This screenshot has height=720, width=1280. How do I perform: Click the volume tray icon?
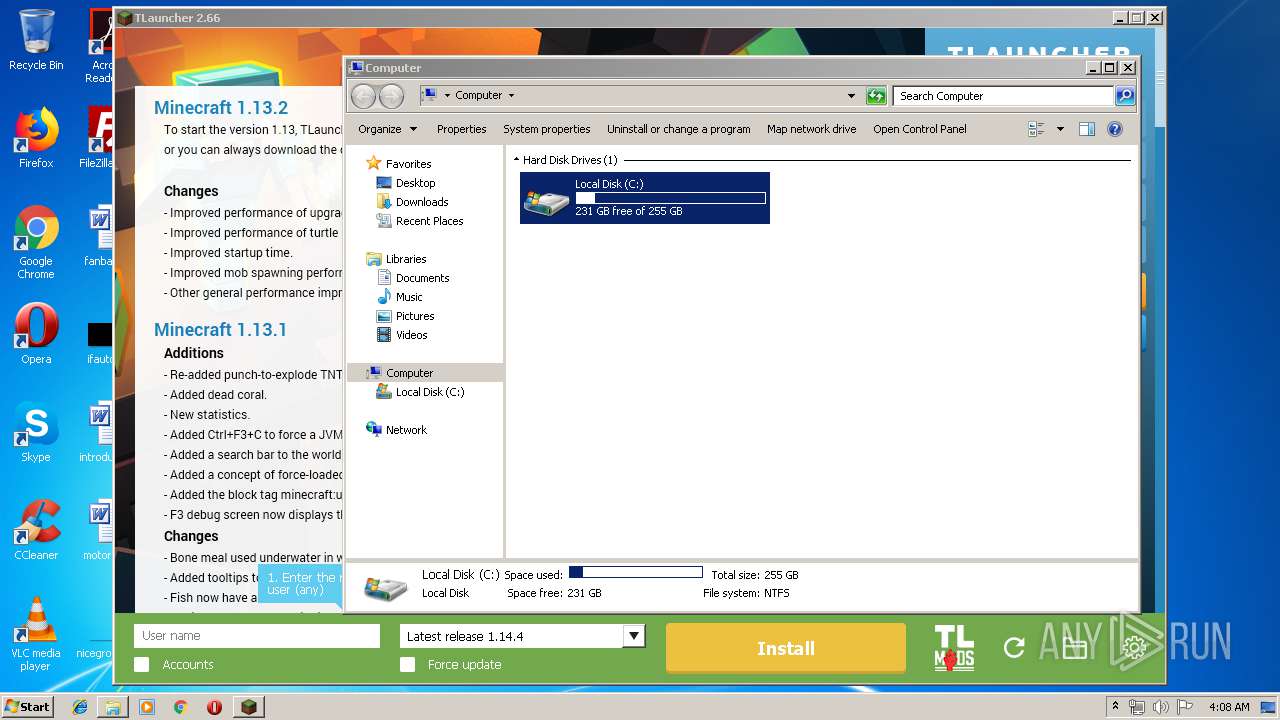click(1160, 706)
